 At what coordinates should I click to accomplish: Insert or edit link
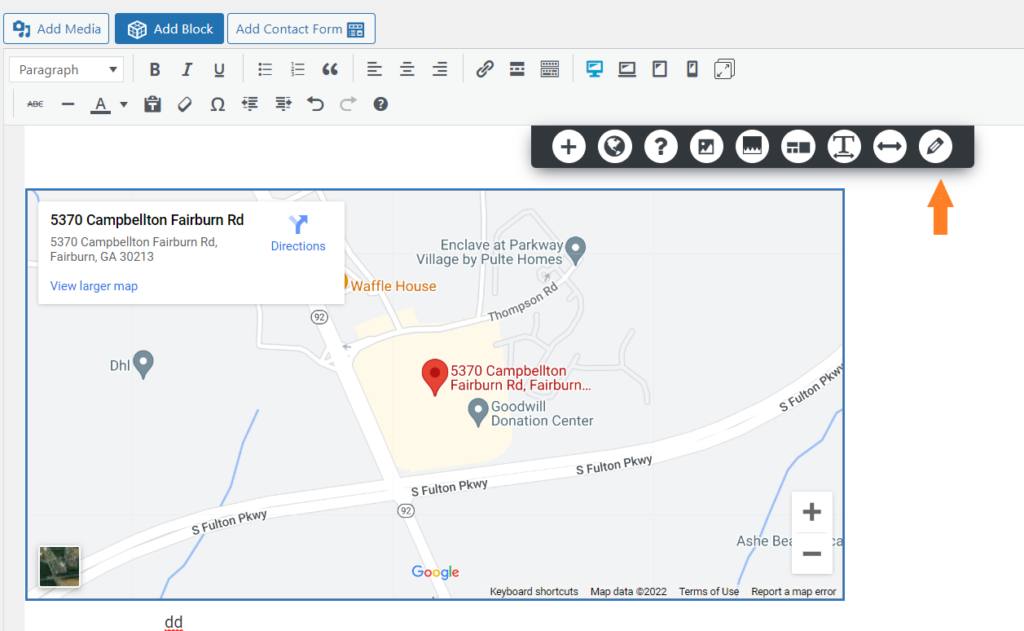click(x=485, y=69)
